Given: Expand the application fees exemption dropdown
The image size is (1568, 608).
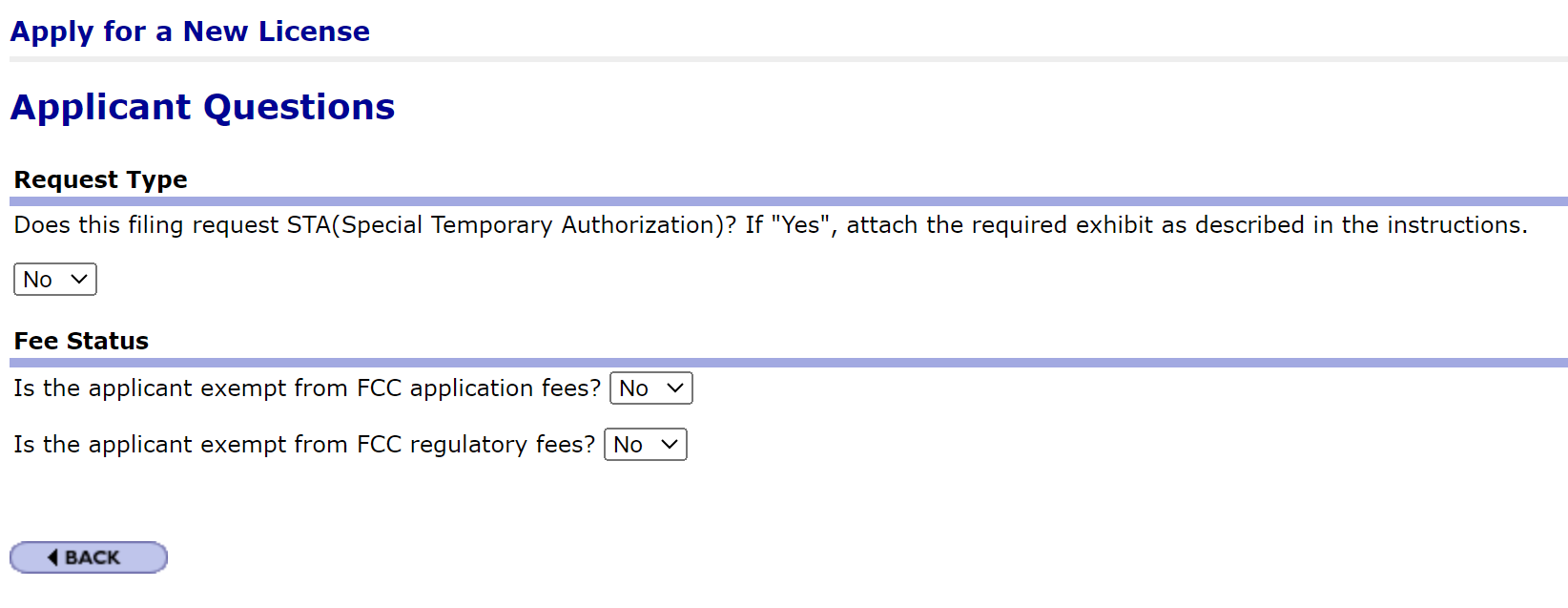Looking at the screenshot, I should [x=650, y=388].
